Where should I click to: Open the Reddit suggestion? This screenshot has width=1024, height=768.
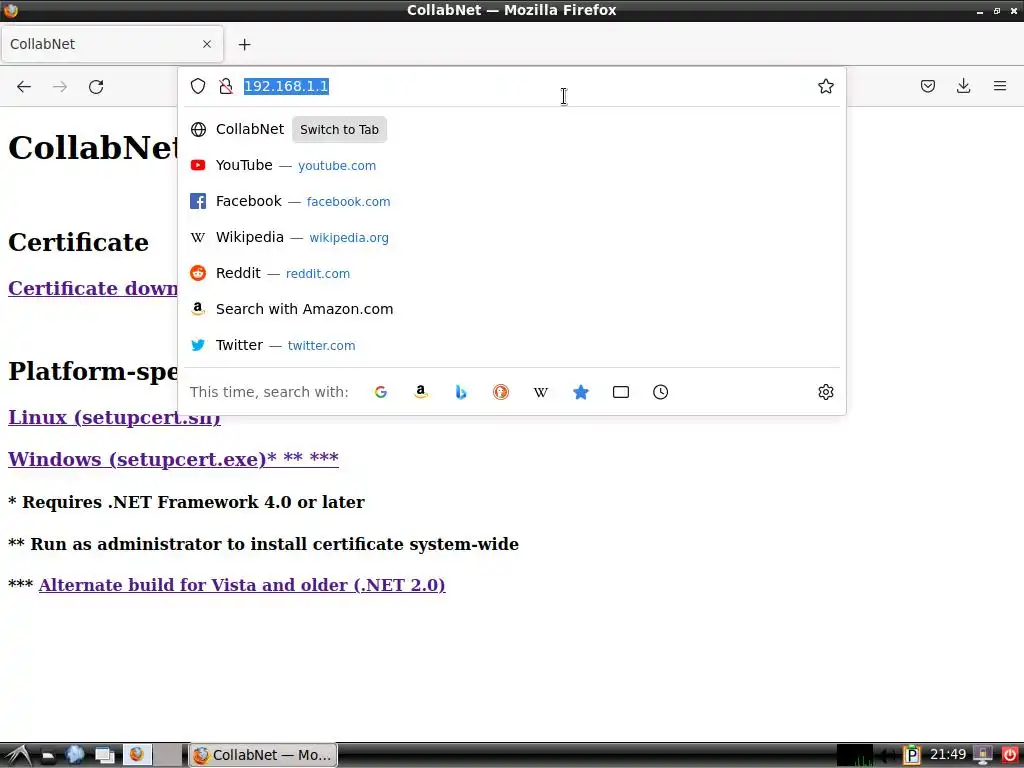(x=512, y=273)
